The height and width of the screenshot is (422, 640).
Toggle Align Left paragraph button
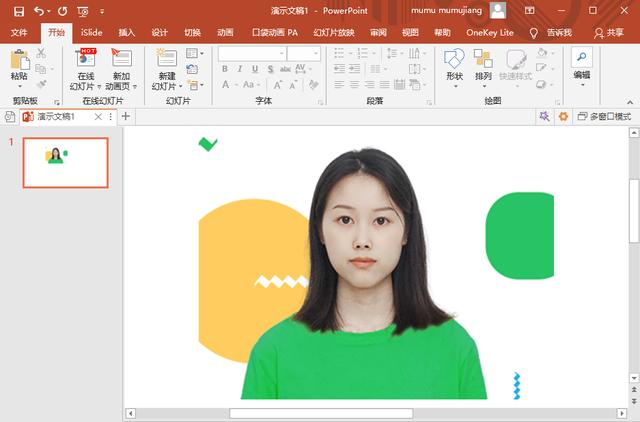coord(339,84)
